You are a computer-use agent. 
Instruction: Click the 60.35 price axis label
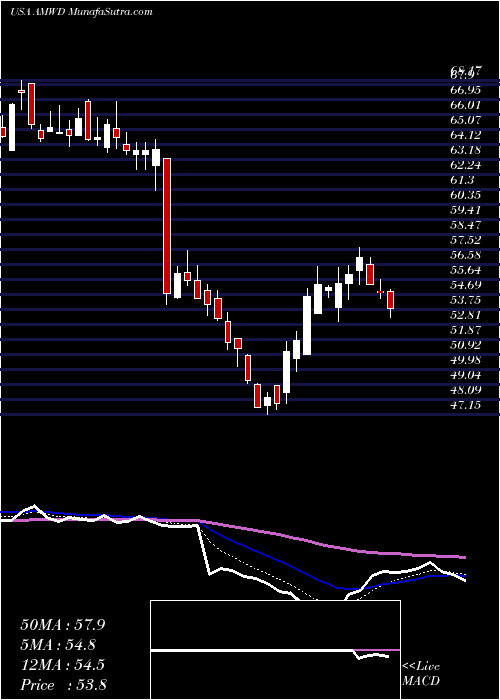tap(466, 196)
